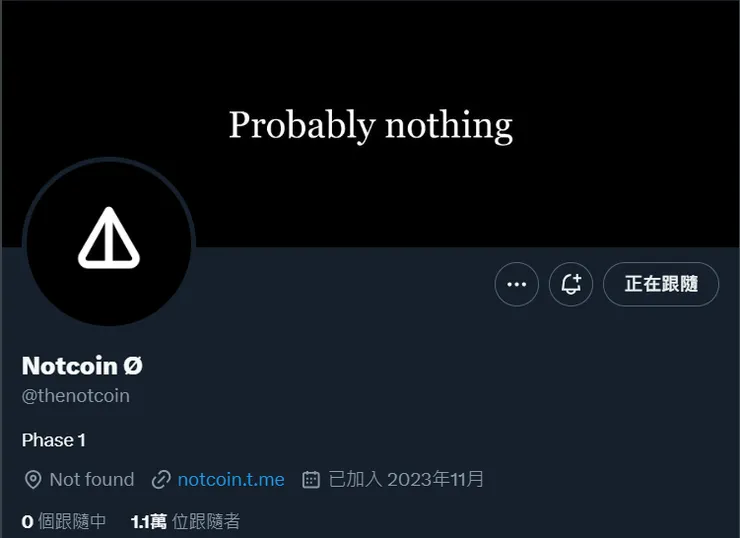The width and height of the screenshot is (740, 538).
Task: Click the calendar joined-date icon
Action: click(311, 480)
